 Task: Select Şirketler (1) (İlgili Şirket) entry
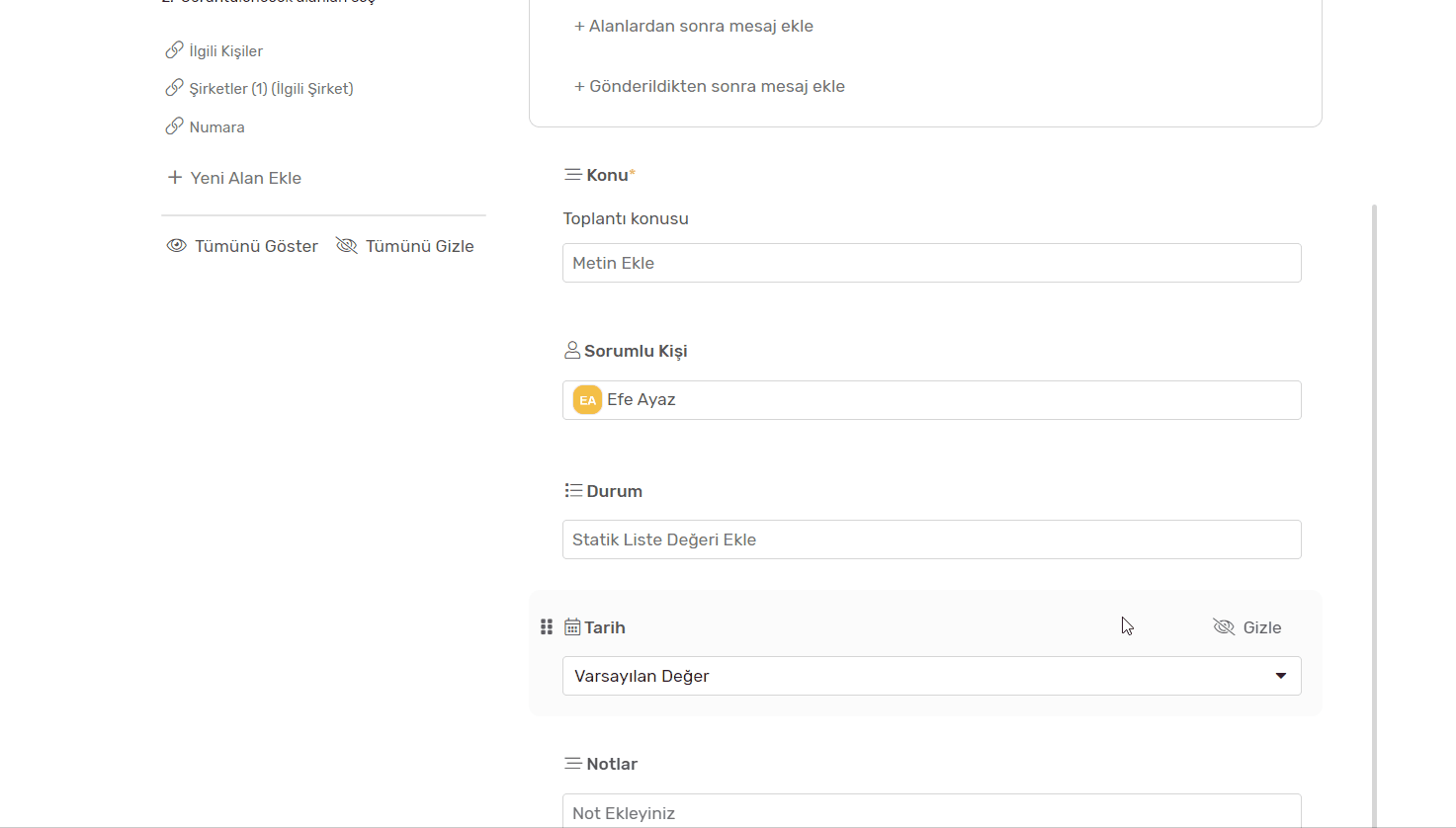260,88
